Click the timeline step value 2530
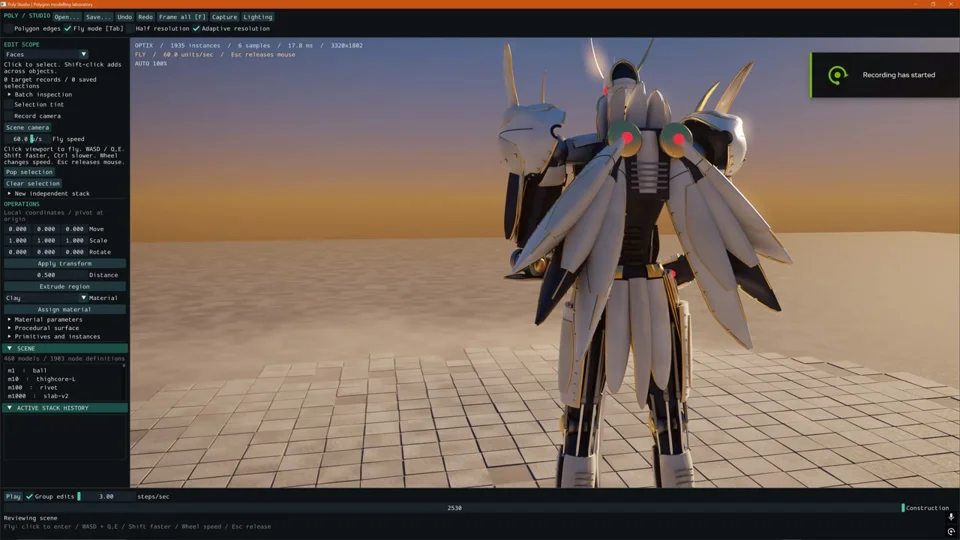Screen dimensions: 960x540 pos(454,508)
